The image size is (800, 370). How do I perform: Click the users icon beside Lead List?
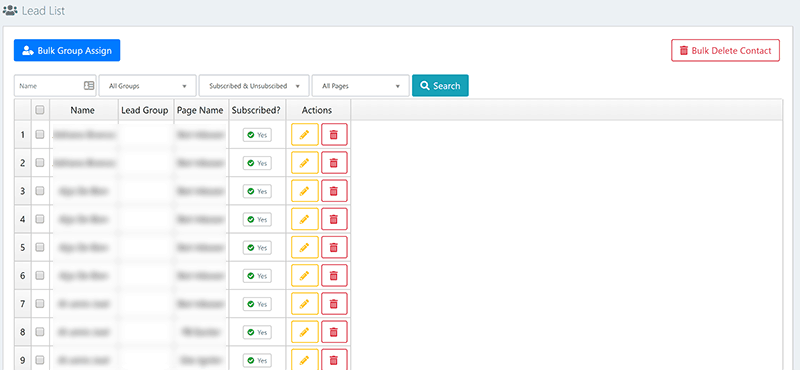(x=10, y=10)
